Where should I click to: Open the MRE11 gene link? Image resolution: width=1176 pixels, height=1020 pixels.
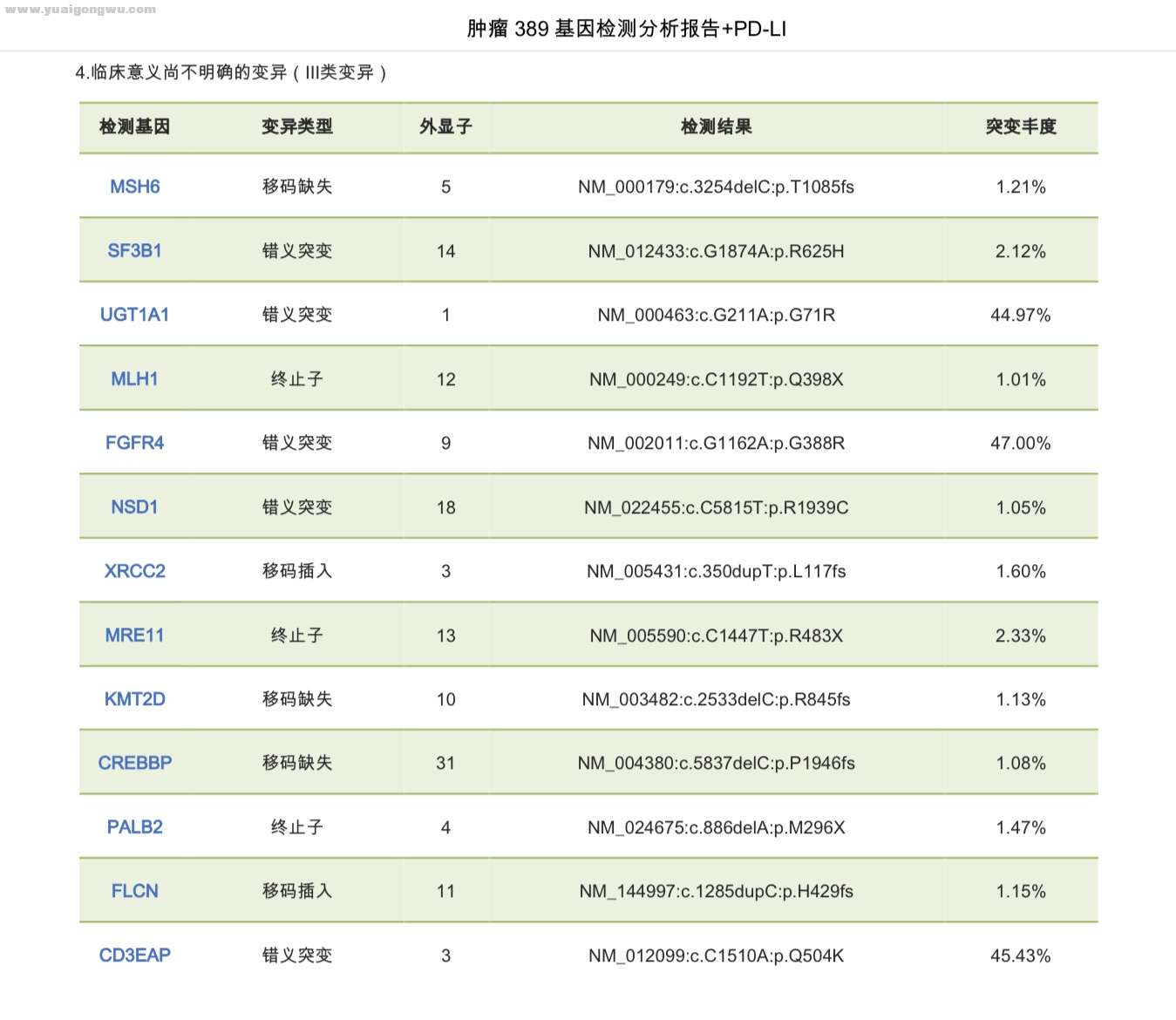[x=135, y=636]
